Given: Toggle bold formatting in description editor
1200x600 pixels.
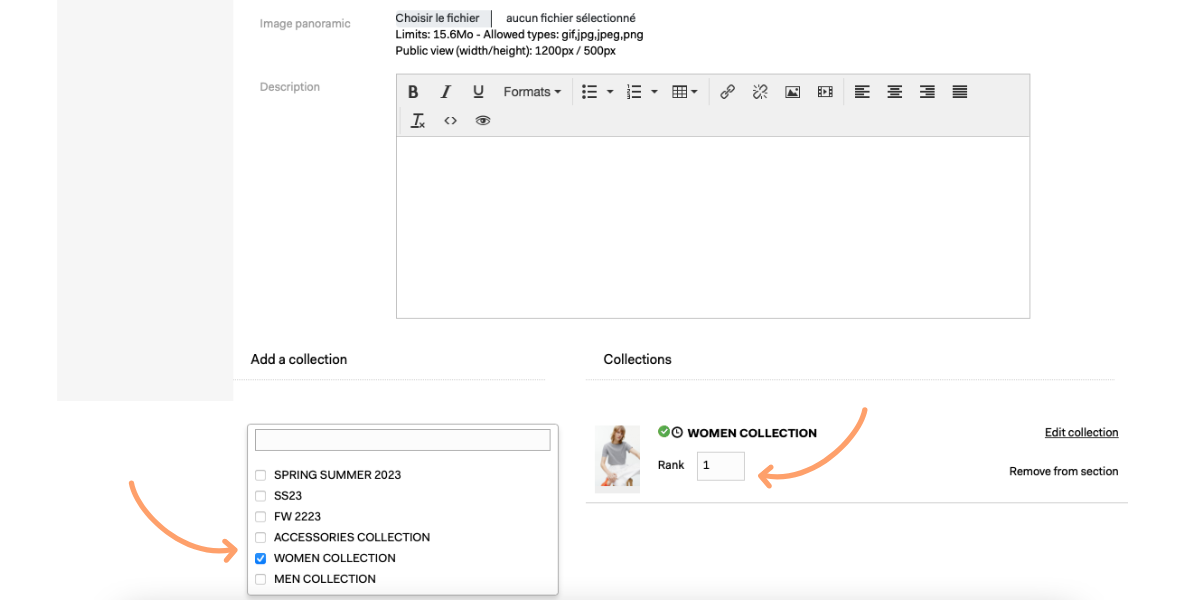Looking at the screenshot, I should [x=413, y=92].
